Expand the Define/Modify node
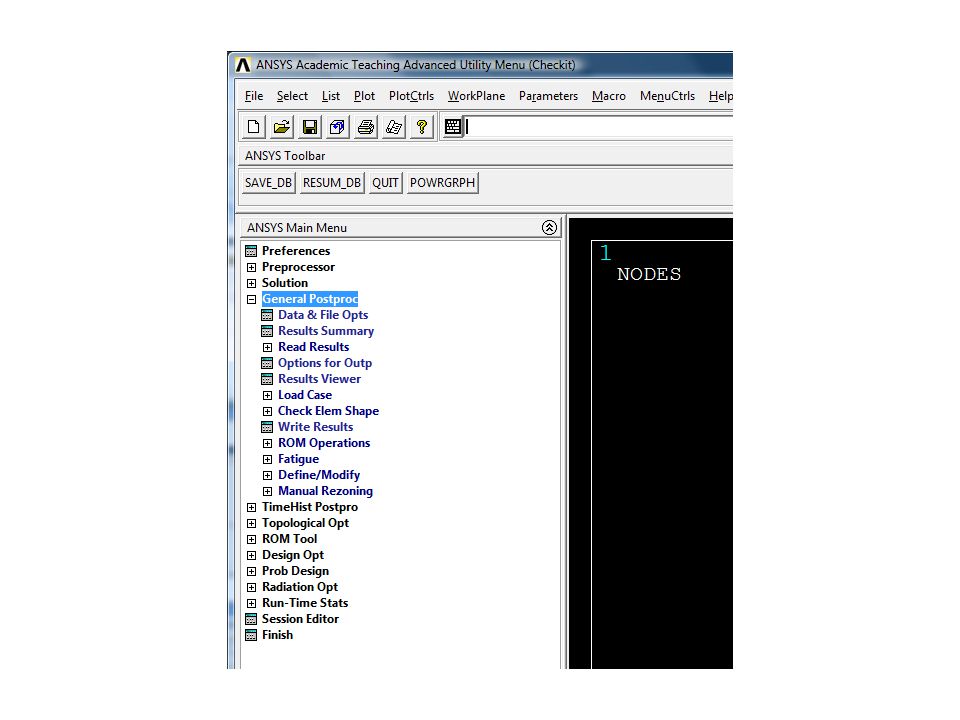The height and width of the screenshot is (720, 960). tap(268, 475)
